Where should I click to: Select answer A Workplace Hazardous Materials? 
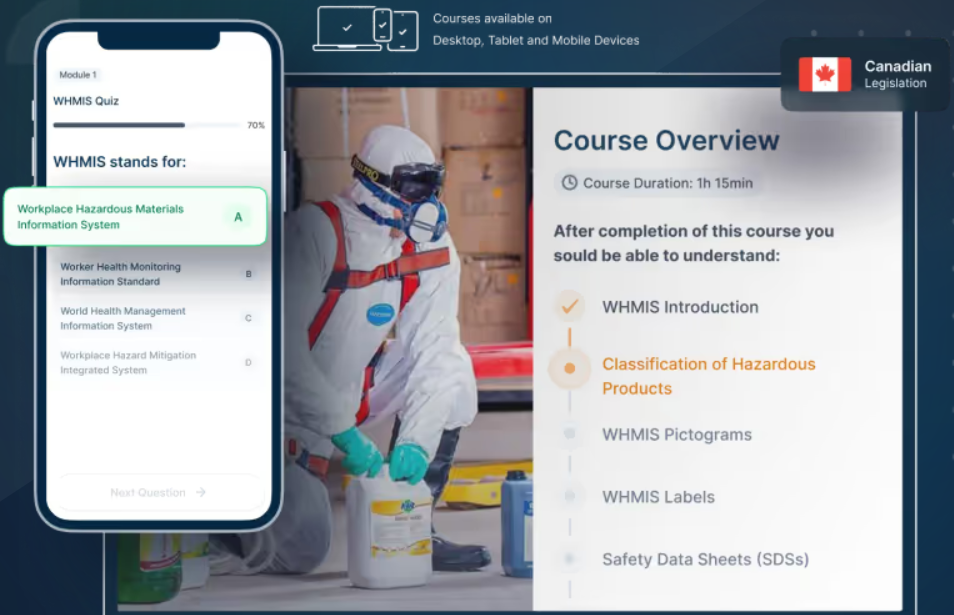point(136,217)
